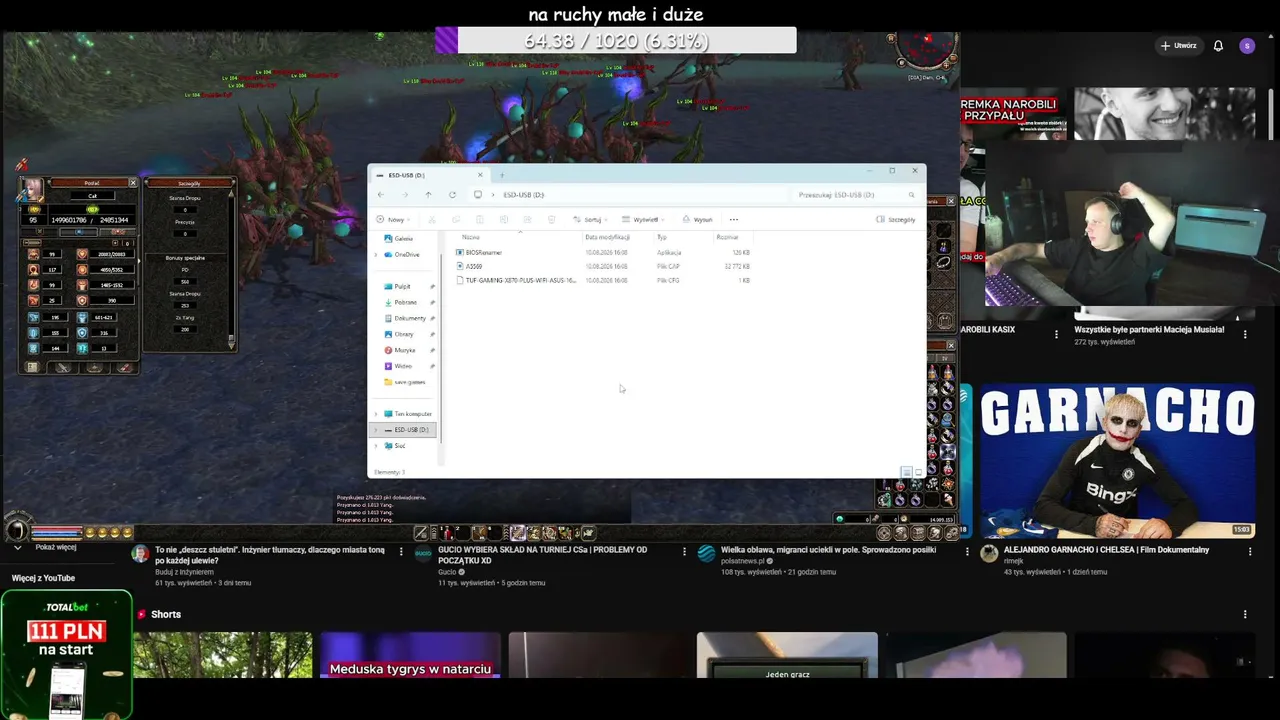Open the Nowy (New) dropdown
The width and height of the screenshot is (1280, 720).
(392, 220)
